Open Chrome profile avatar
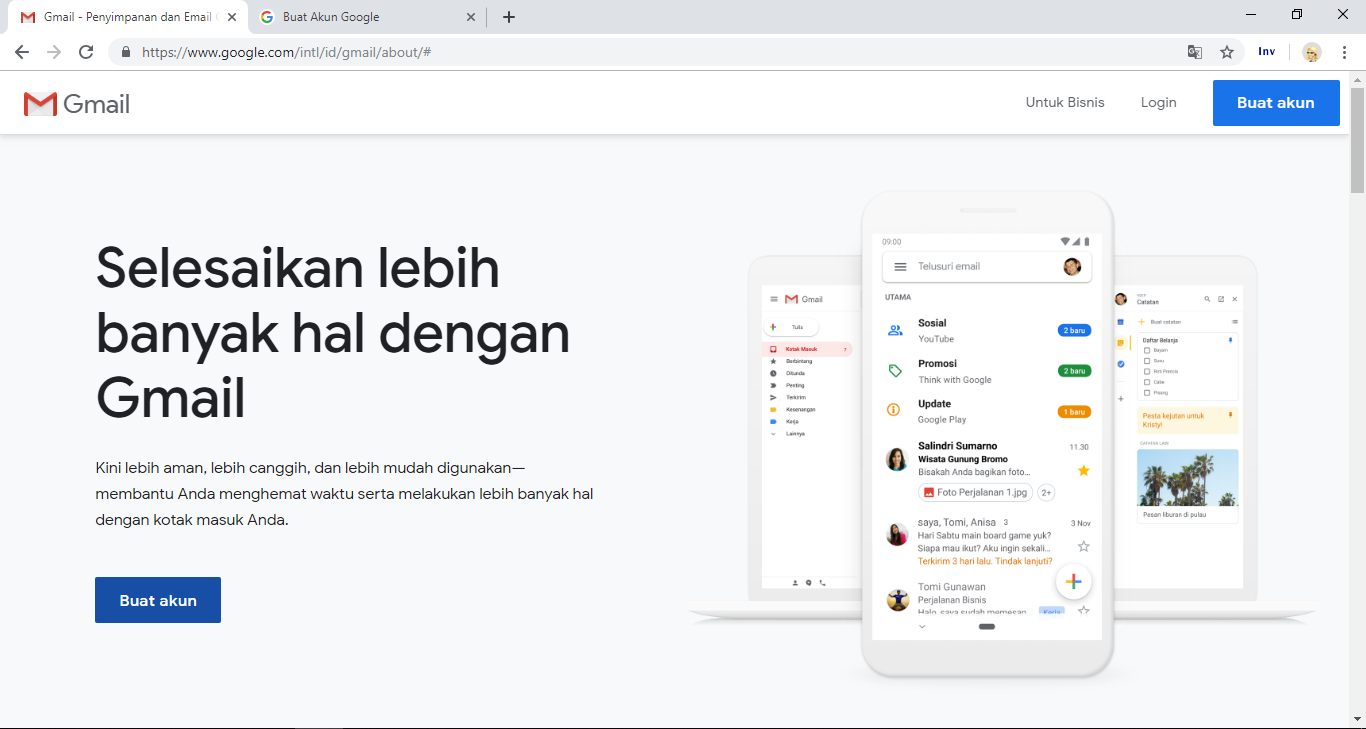 tap(1311, 52)
